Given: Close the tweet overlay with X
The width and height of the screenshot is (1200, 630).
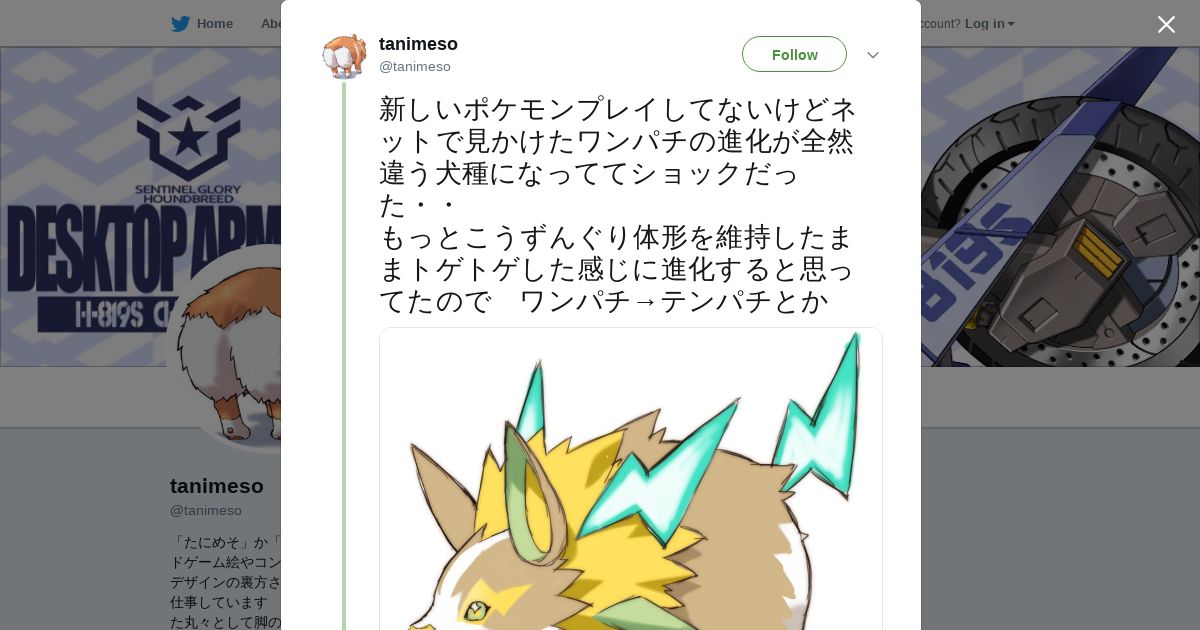Looking at the screenshot, I should pos(1166,24).
